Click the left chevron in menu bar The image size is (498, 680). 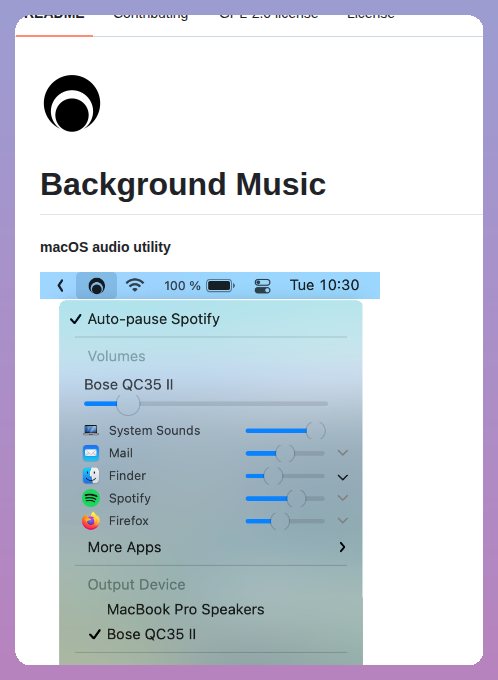[x=60, y=285]
